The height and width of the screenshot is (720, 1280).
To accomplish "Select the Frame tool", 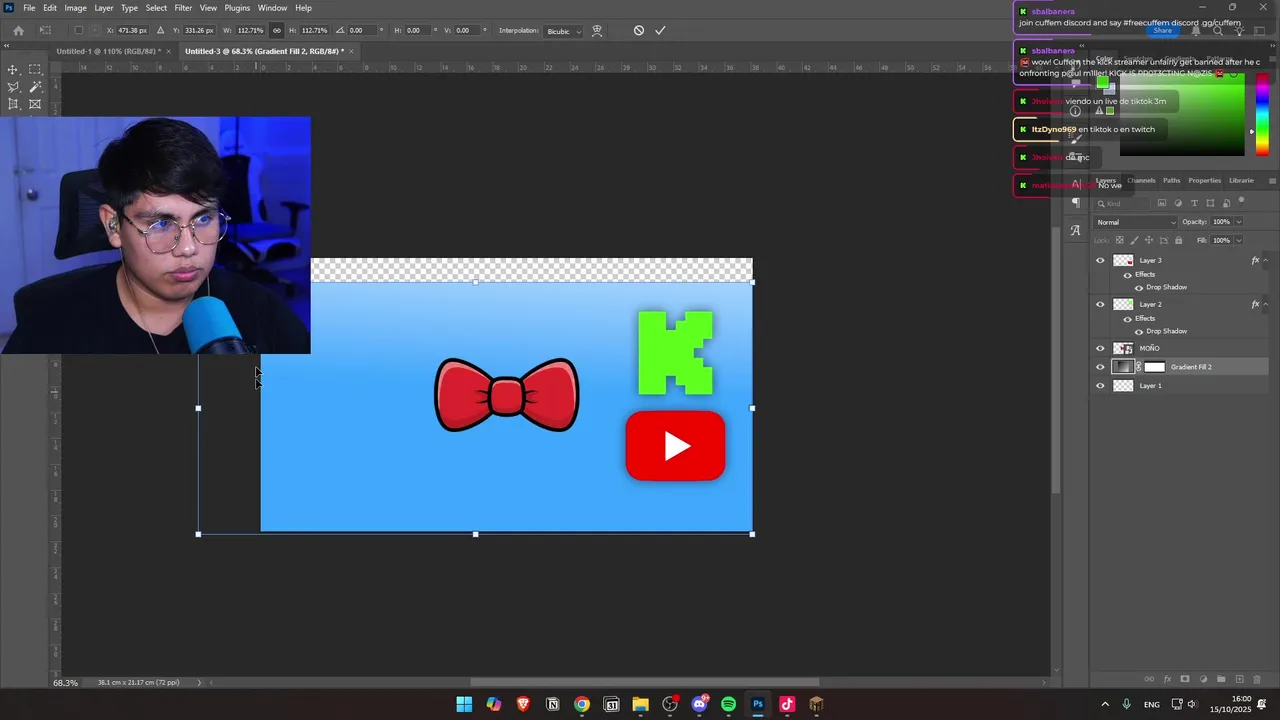I will (x=35, y=104).
